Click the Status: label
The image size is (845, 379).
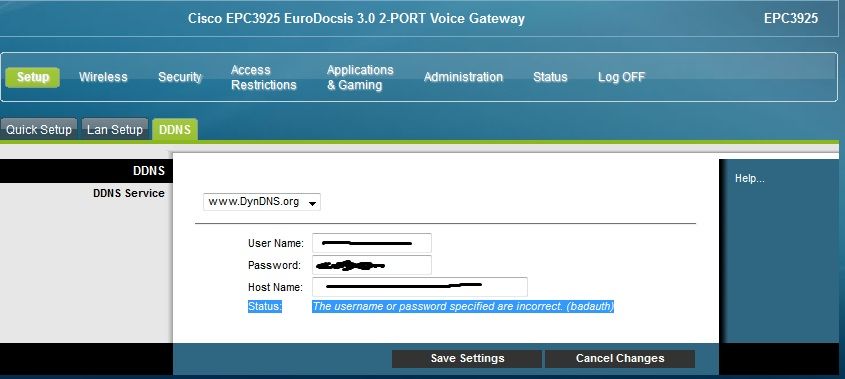coord(265,307)
